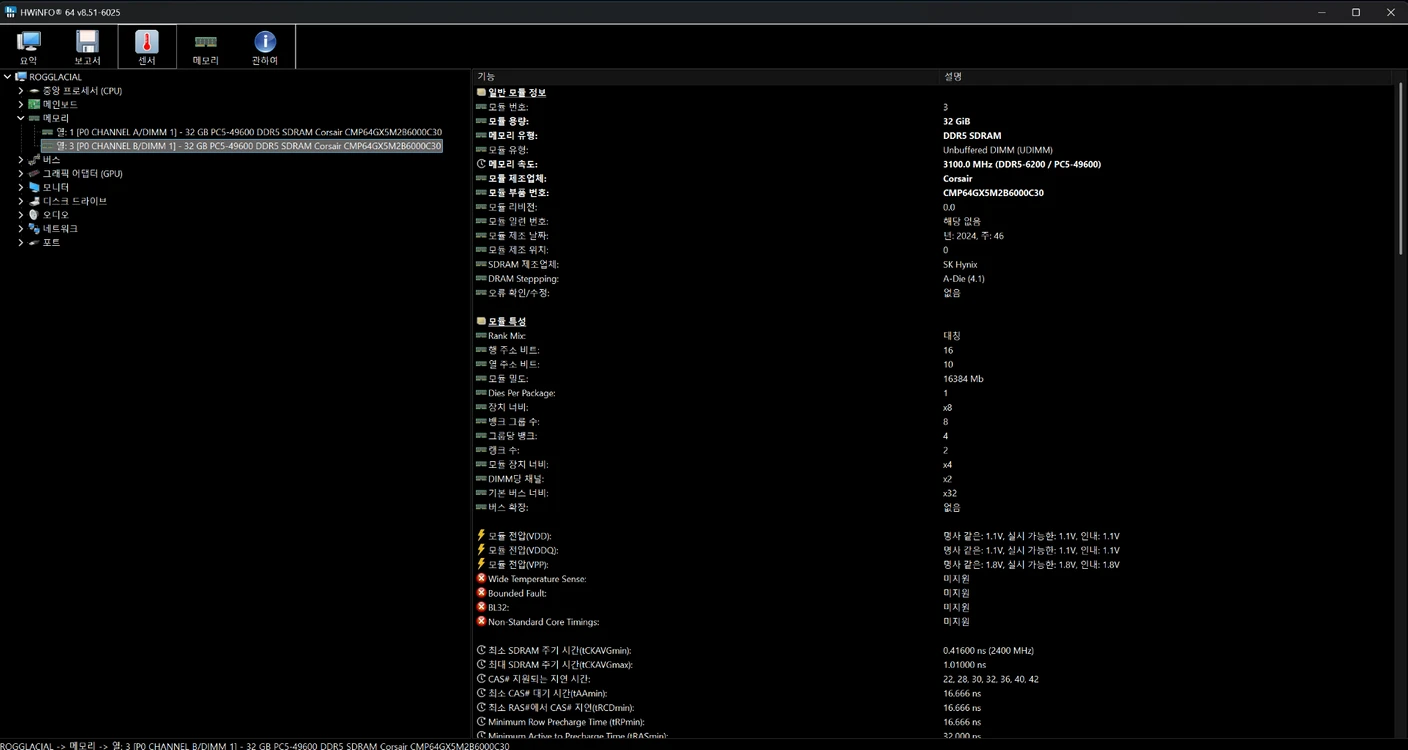Click the 디스크 드라이브 disk icon

tap(34, 201)
